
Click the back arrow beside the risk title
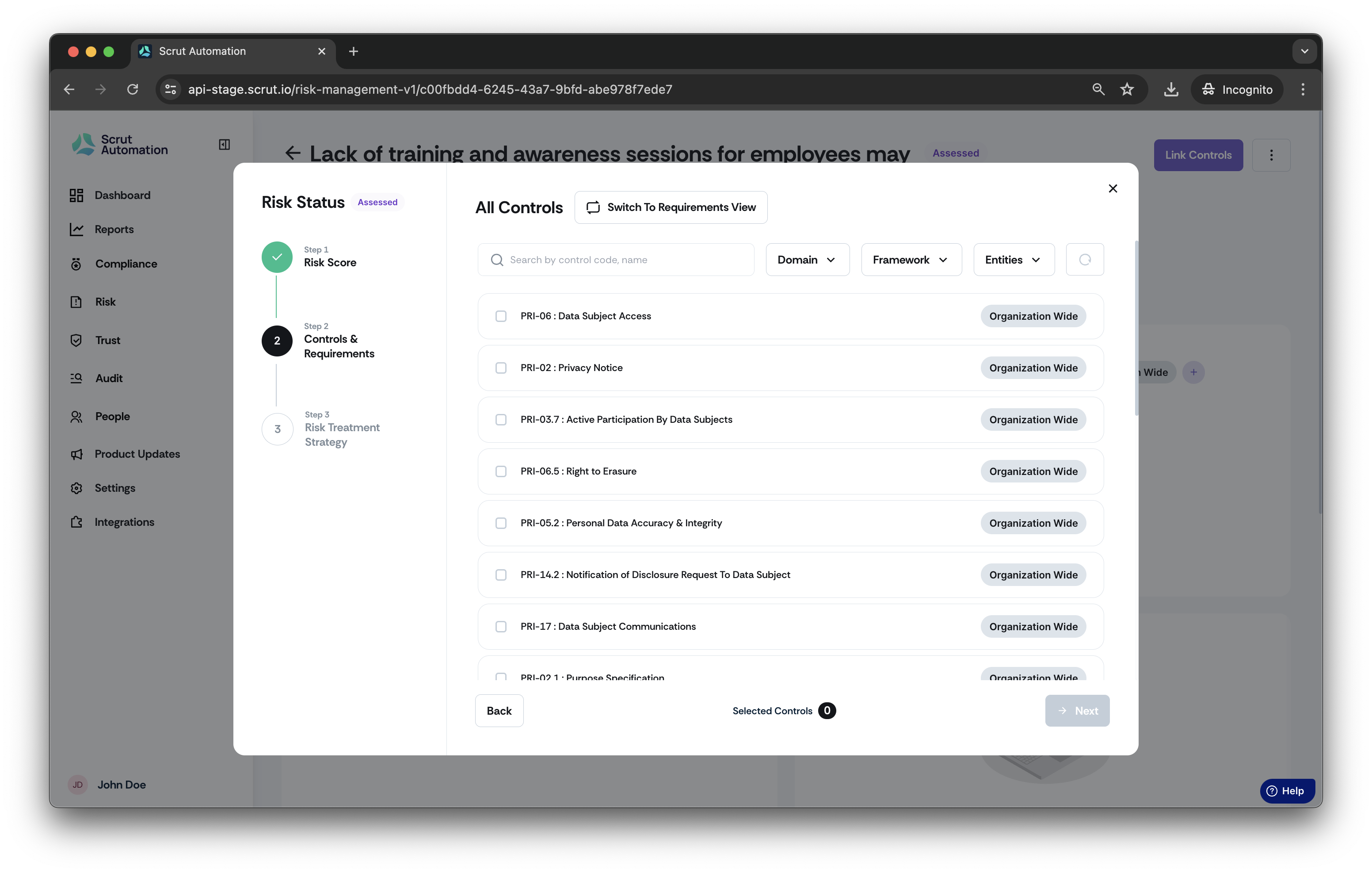pos(293,153)
